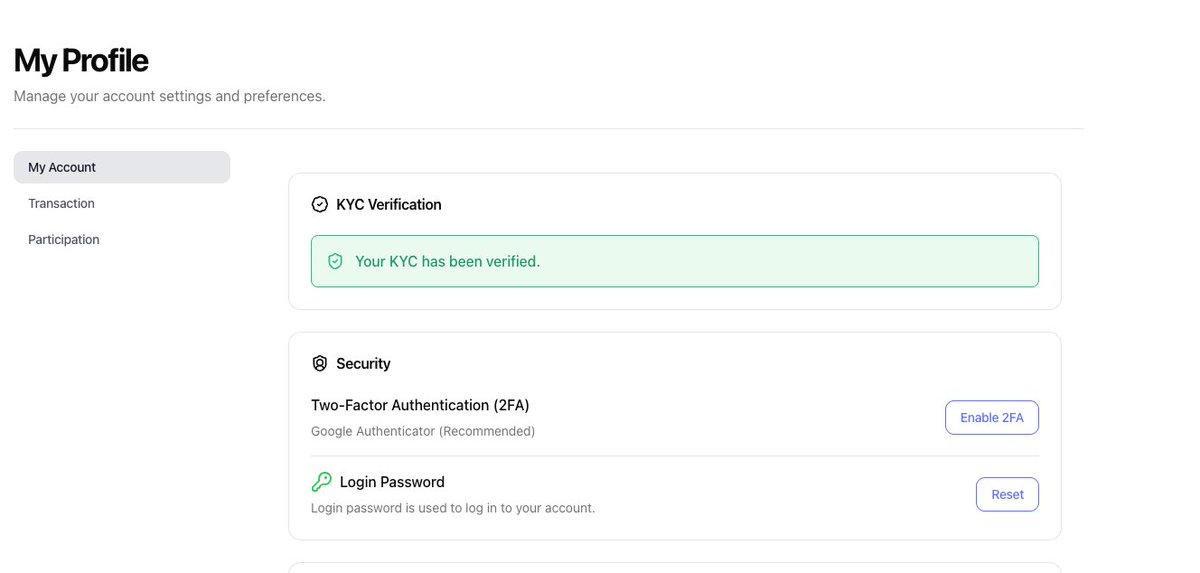Click the Security shield icon
Screen dimensions: 1200x573
click(320, 363)
